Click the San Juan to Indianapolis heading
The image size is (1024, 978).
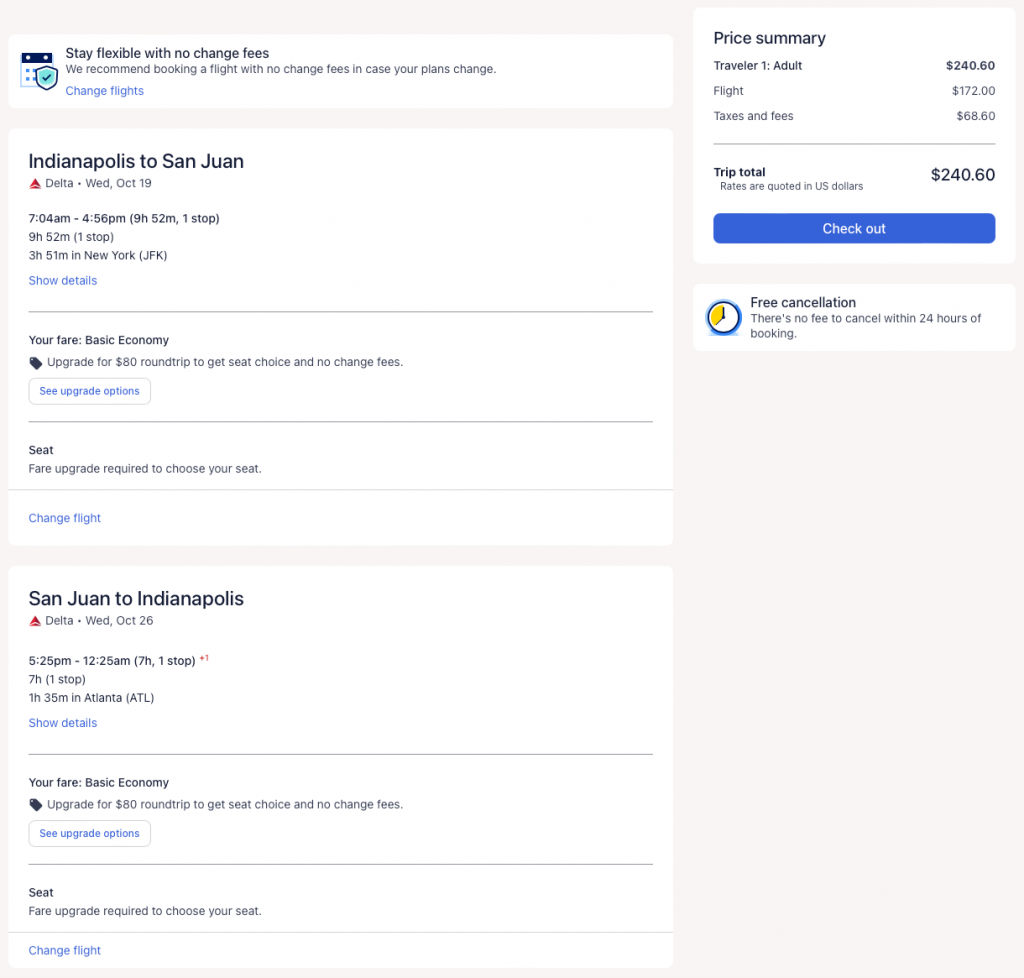click(136, 599)
